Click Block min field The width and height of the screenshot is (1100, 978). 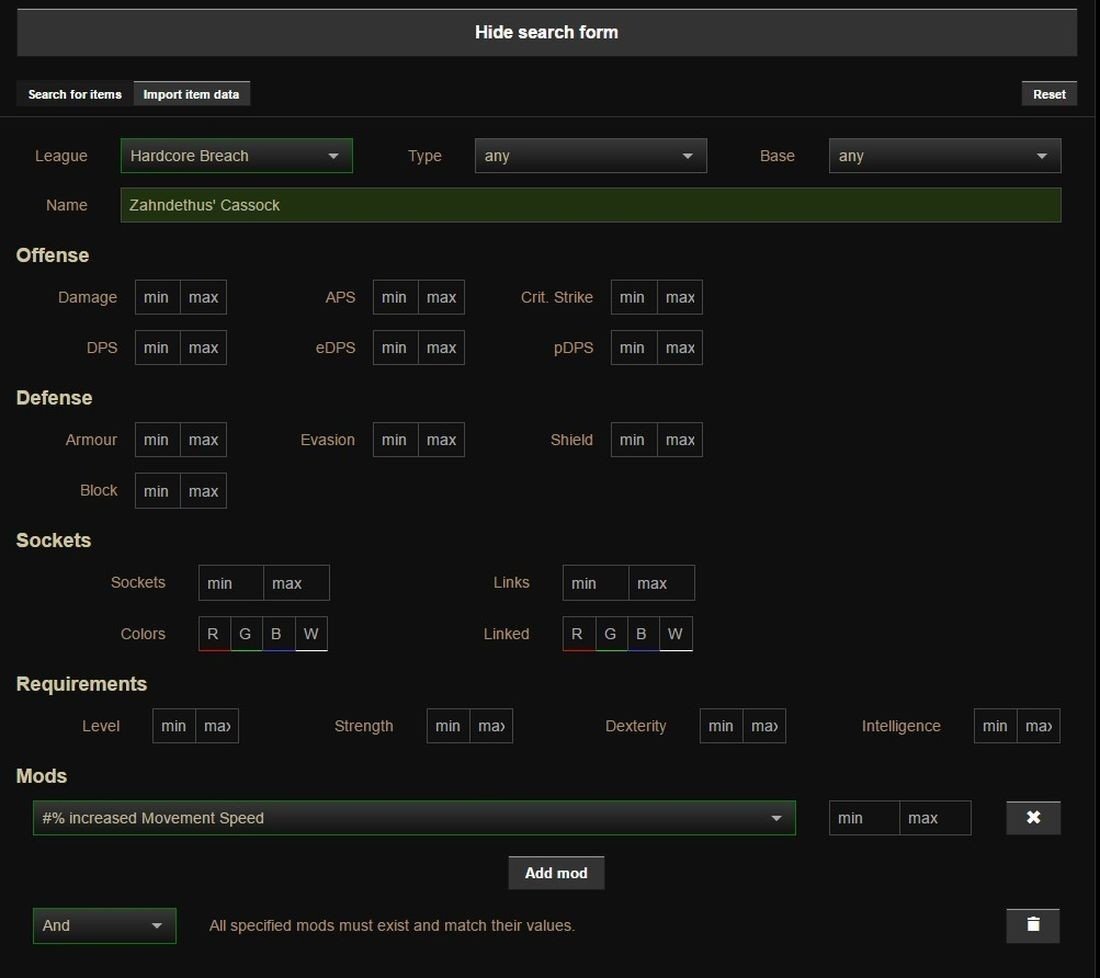pyautogui.click(x=157, y=491)
